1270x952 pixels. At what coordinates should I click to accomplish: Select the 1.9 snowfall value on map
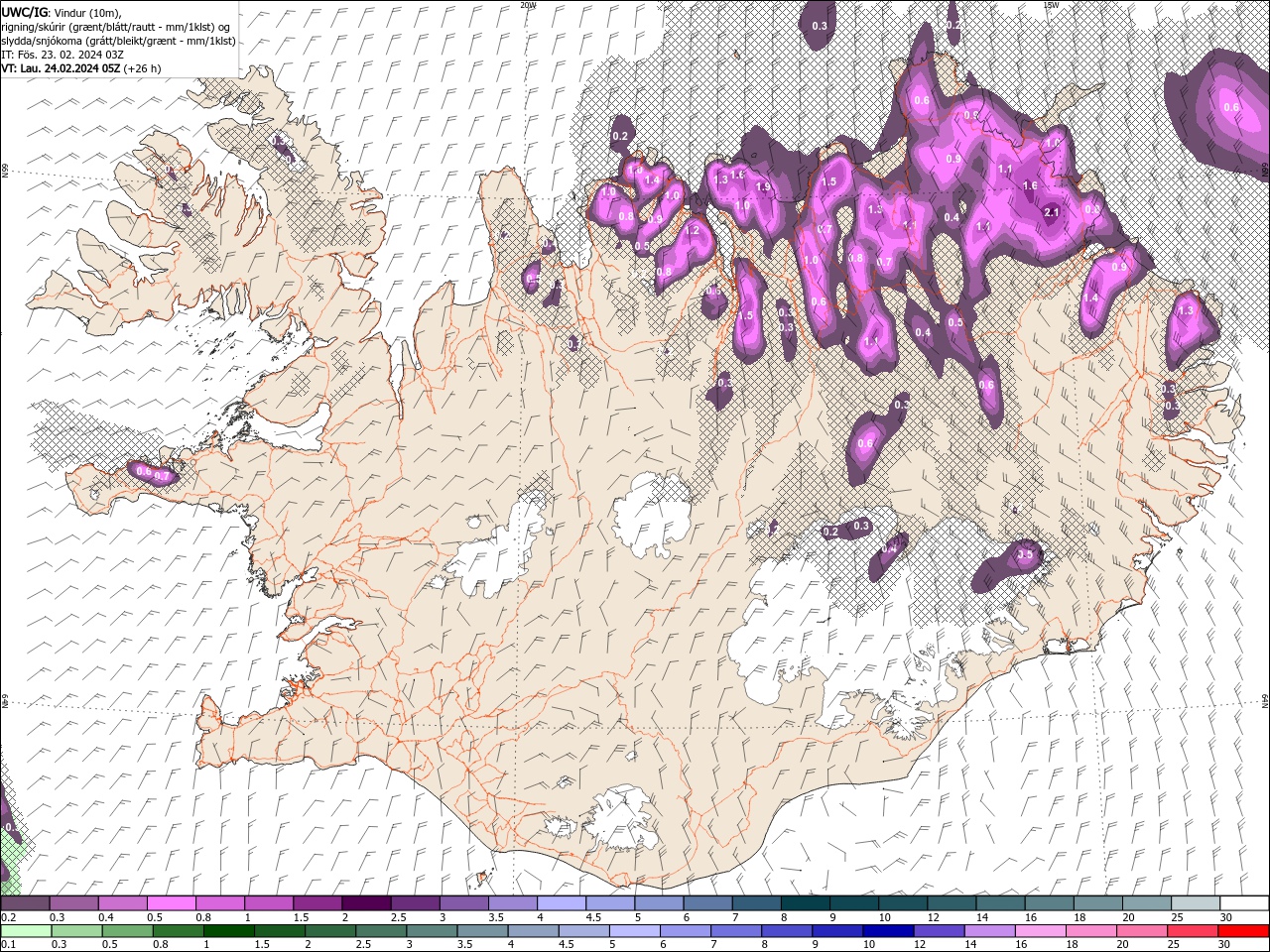point(763,186)
